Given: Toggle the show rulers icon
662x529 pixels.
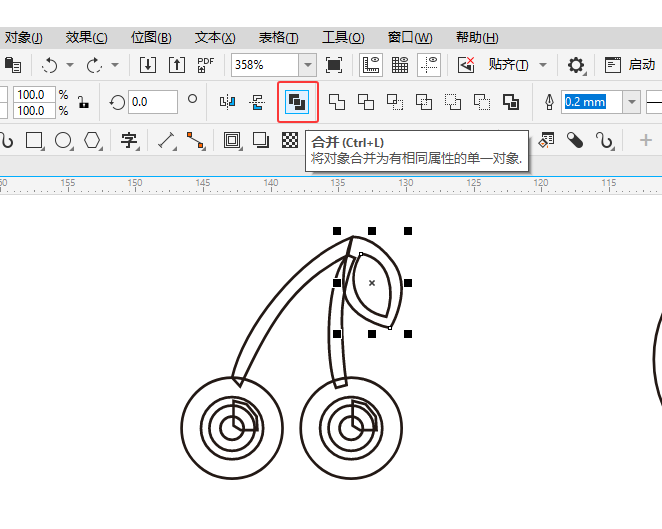Looking at the screenshot, I should click(371, 65).
